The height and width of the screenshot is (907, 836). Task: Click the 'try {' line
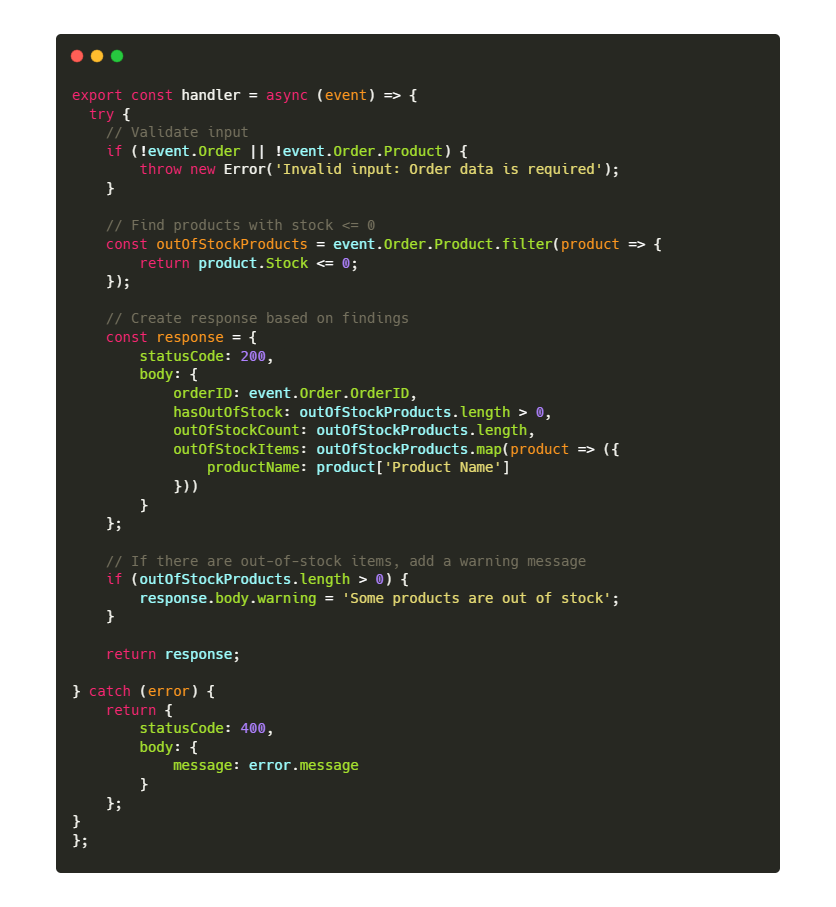pos(109,114)
